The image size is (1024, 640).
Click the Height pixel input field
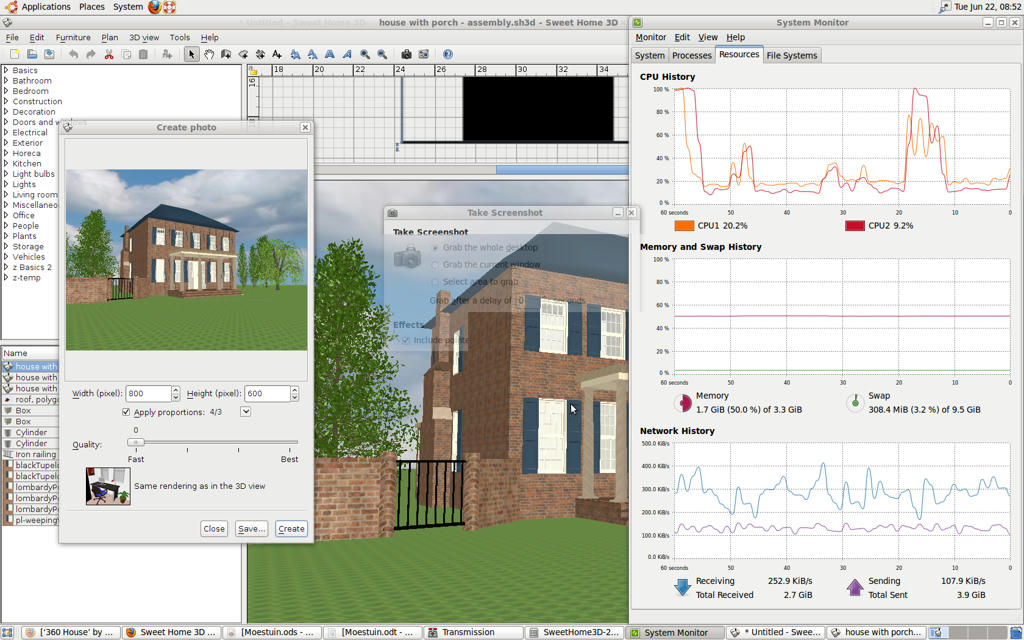click(268, 393)
